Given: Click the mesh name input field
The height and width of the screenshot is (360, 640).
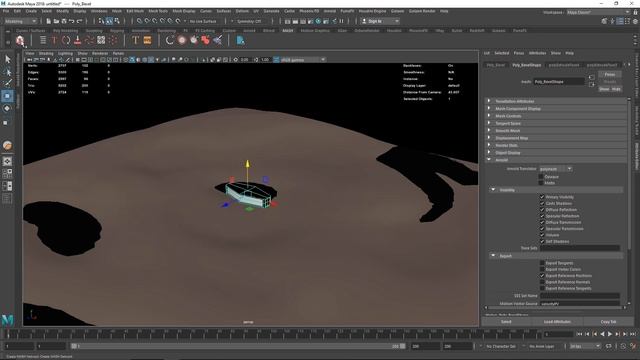Looking at the screenshot, I should [x=559, y=82].
